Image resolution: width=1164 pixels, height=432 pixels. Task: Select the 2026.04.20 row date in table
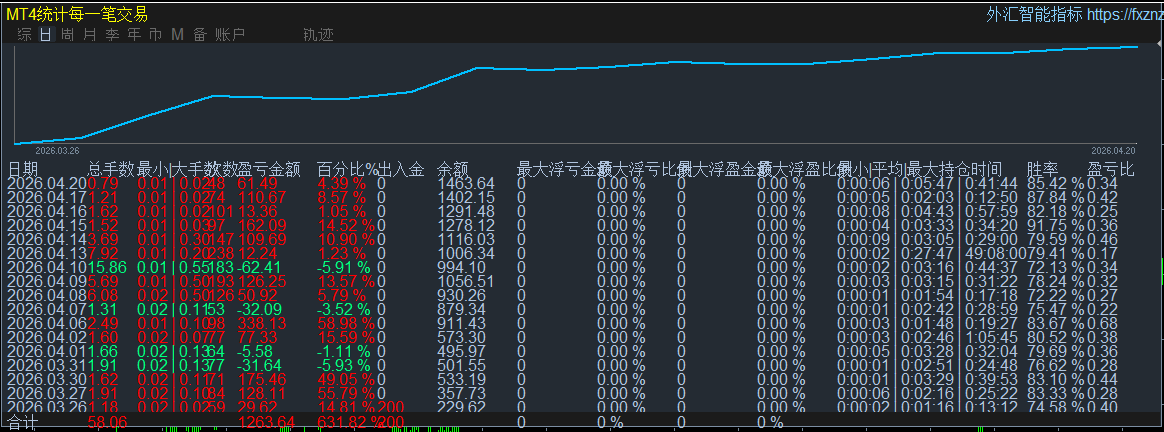click(x=47, y=183)
